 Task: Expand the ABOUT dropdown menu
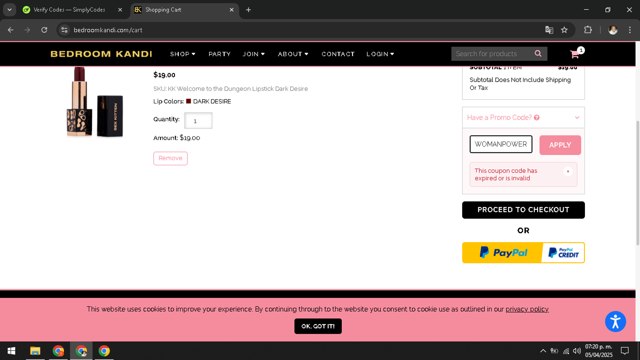click(x=293, y=54)
